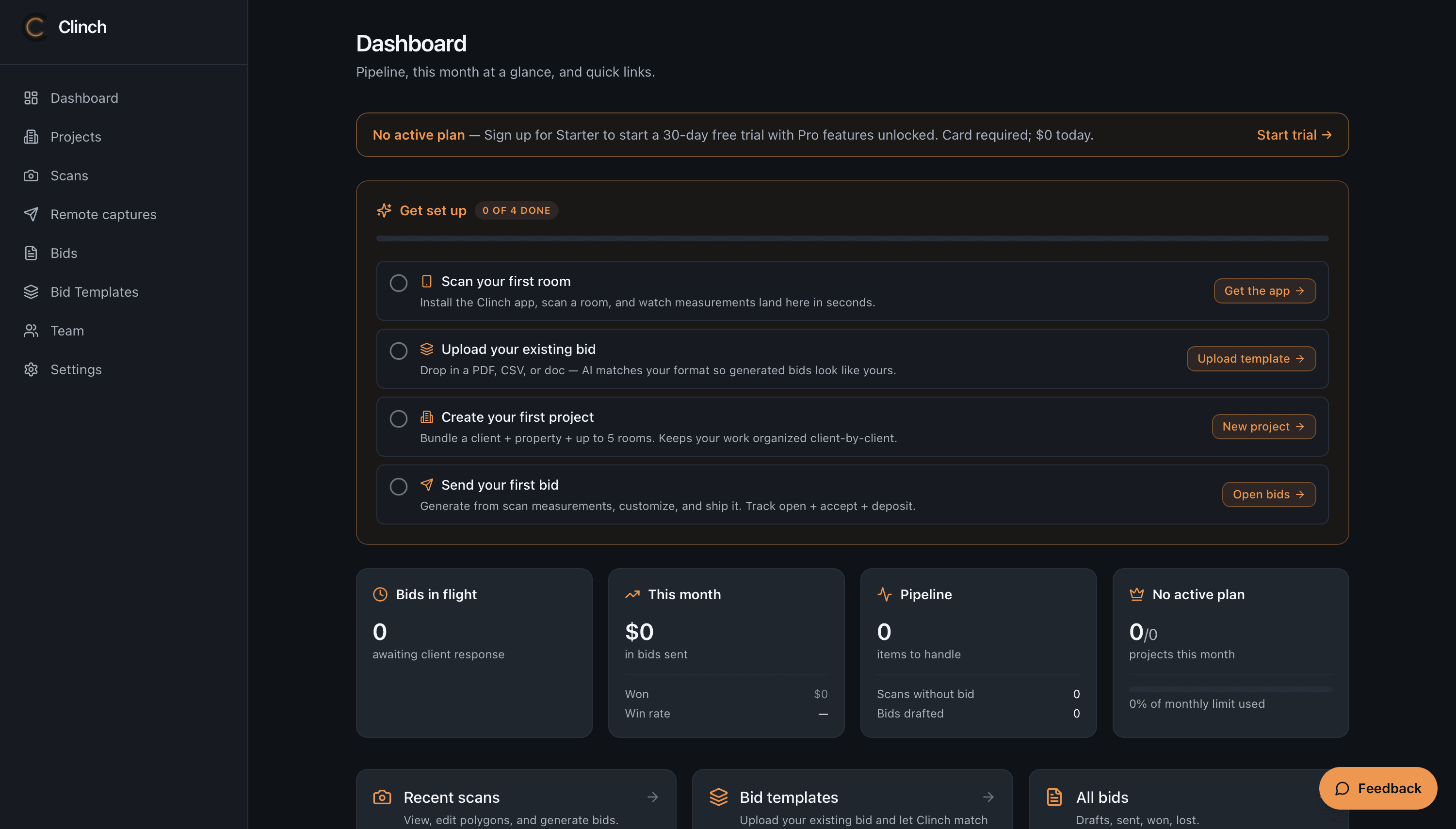Open Dashboard in the sidebar
Image resolution: width=1456 pixels, height=829 pixels.
pyautogui.click(x=124, y=98)
